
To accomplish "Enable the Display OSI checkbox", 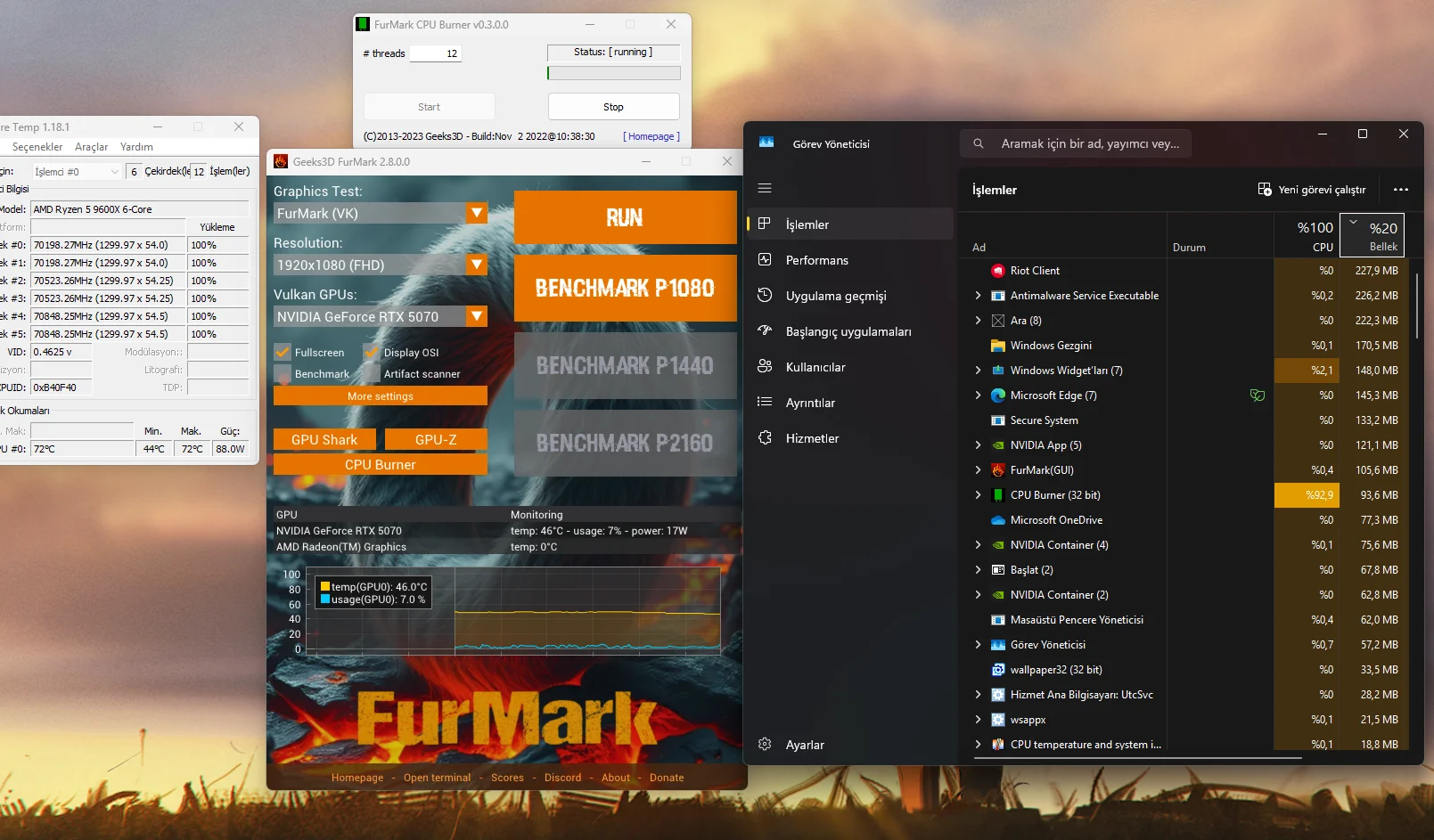I will 372,352.
